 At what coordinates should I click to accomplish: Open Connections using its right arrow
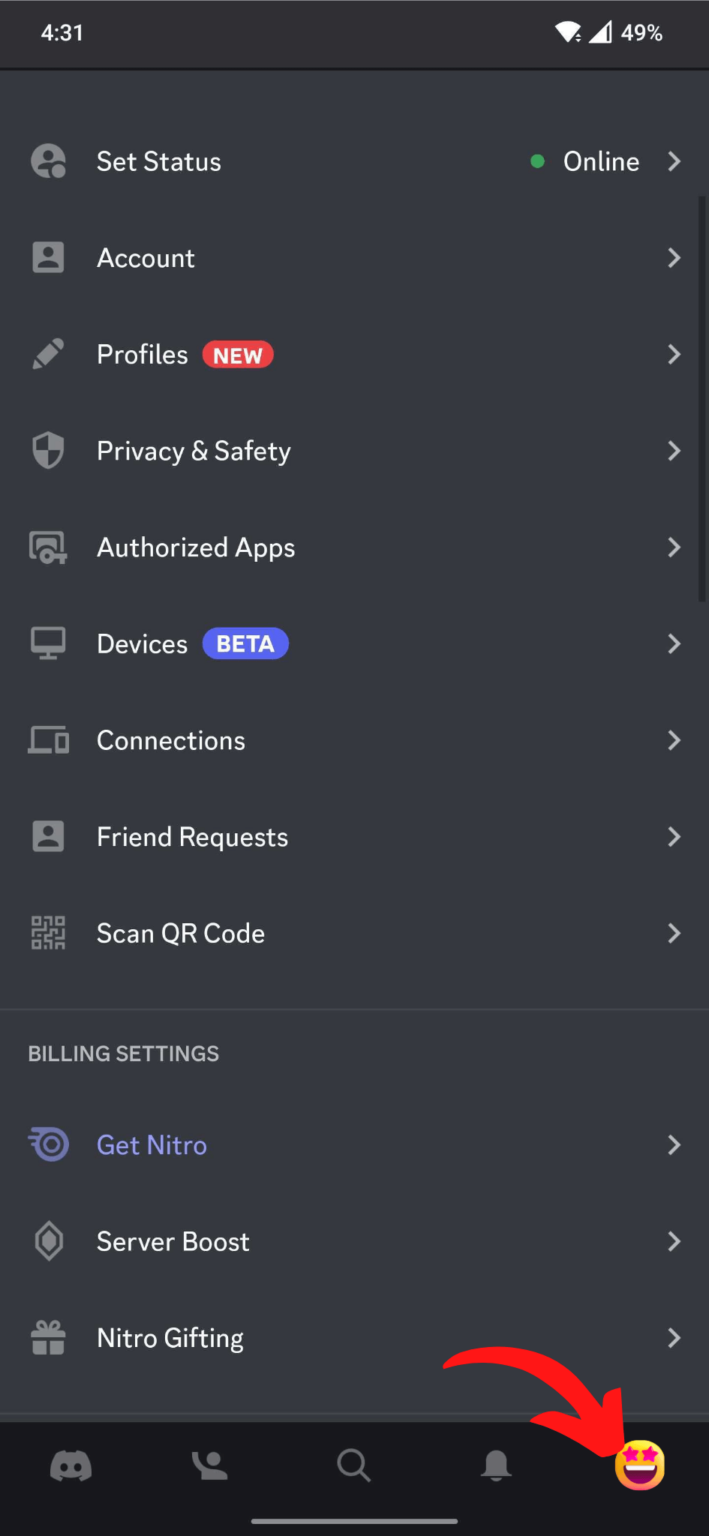674,740
